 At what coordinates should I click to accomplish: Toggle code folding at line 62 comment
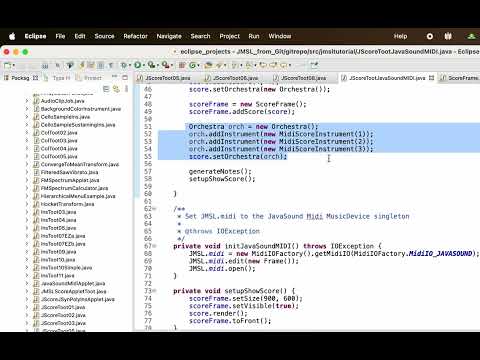click(x=155, y=209)
